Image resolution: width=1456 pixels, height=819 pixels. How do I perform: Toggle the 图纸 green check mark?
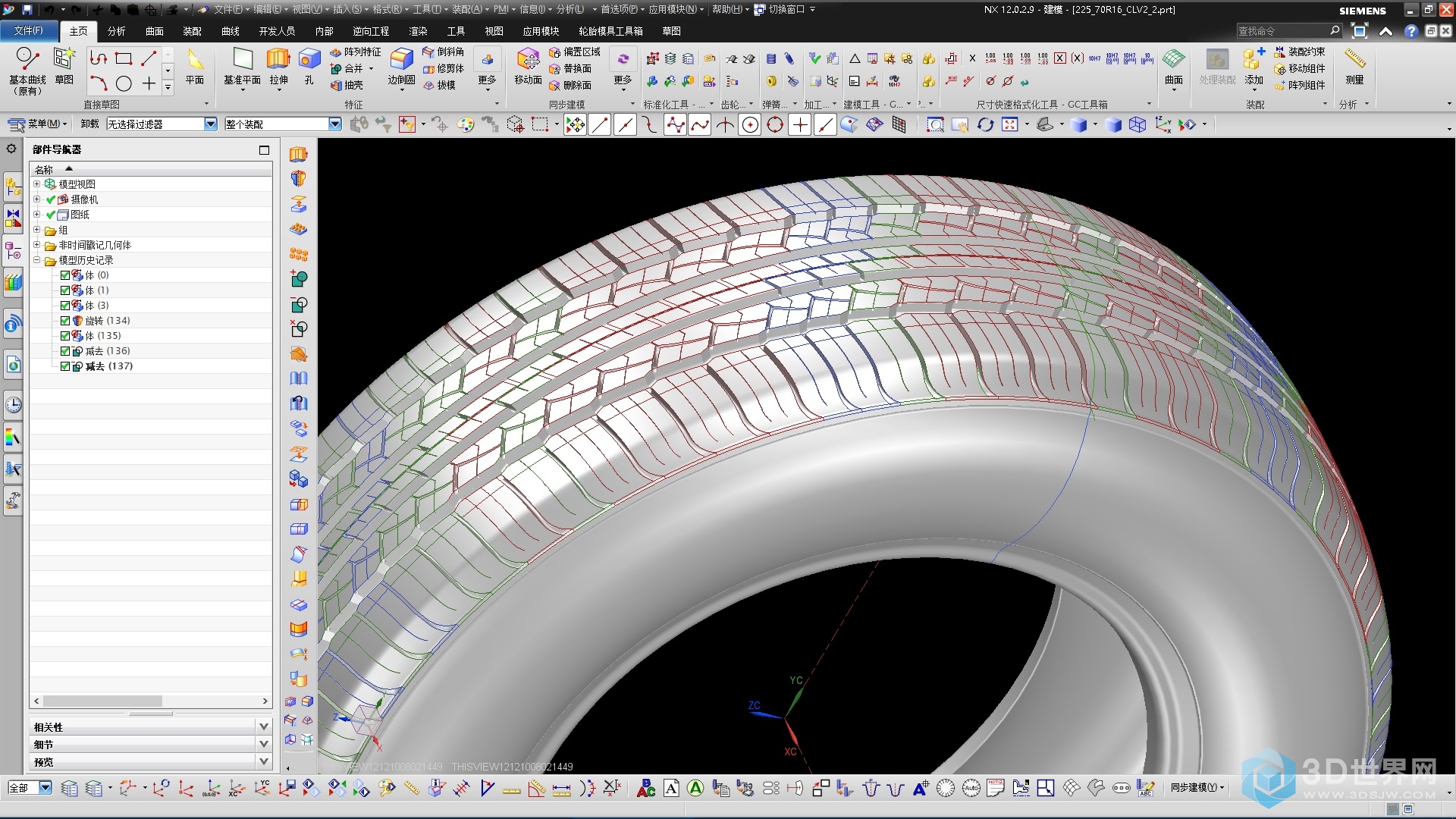[51, 215]
